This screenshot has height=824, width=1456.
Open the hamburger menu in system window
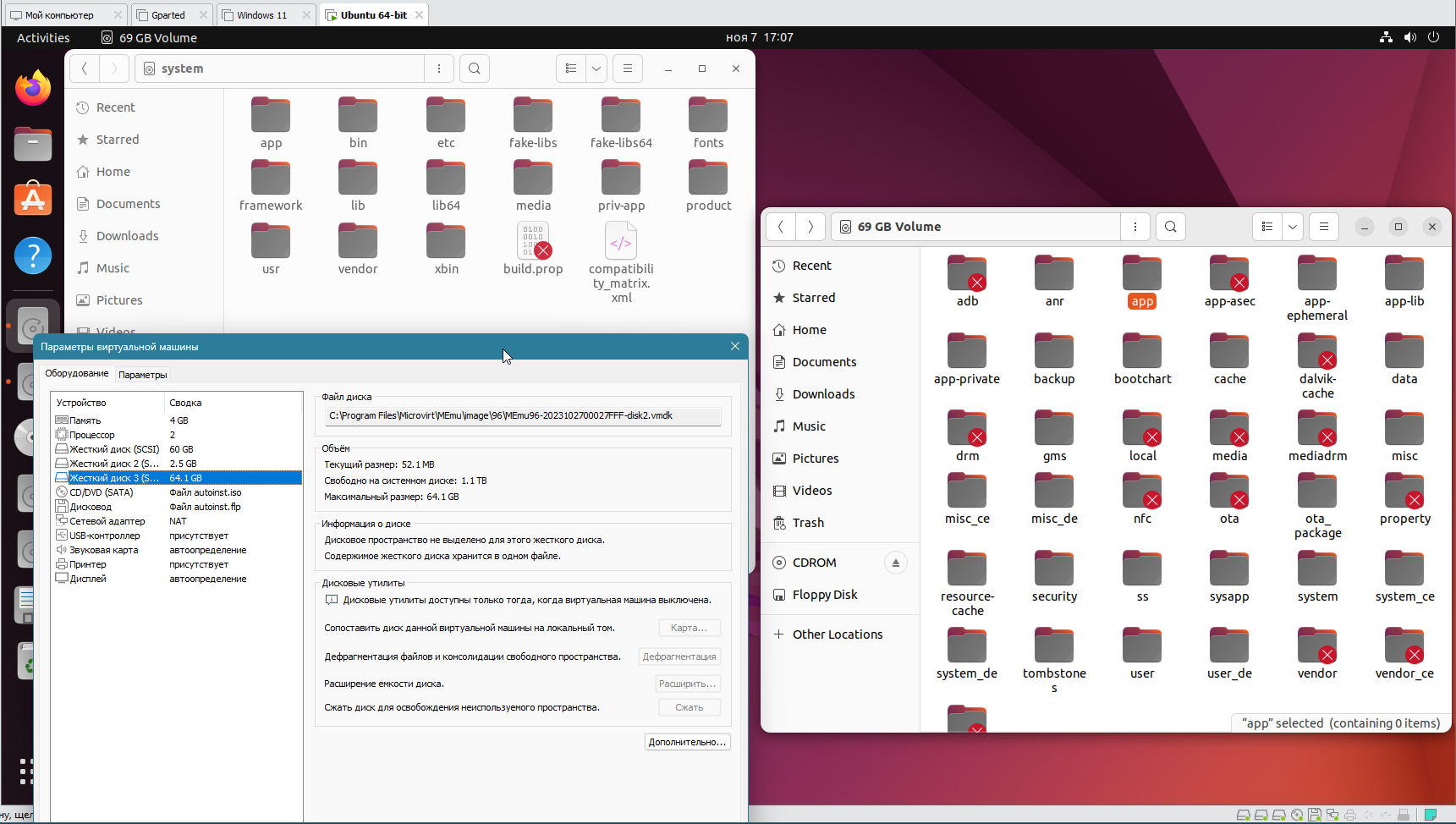pyautogui.click(x=628, y=69)
